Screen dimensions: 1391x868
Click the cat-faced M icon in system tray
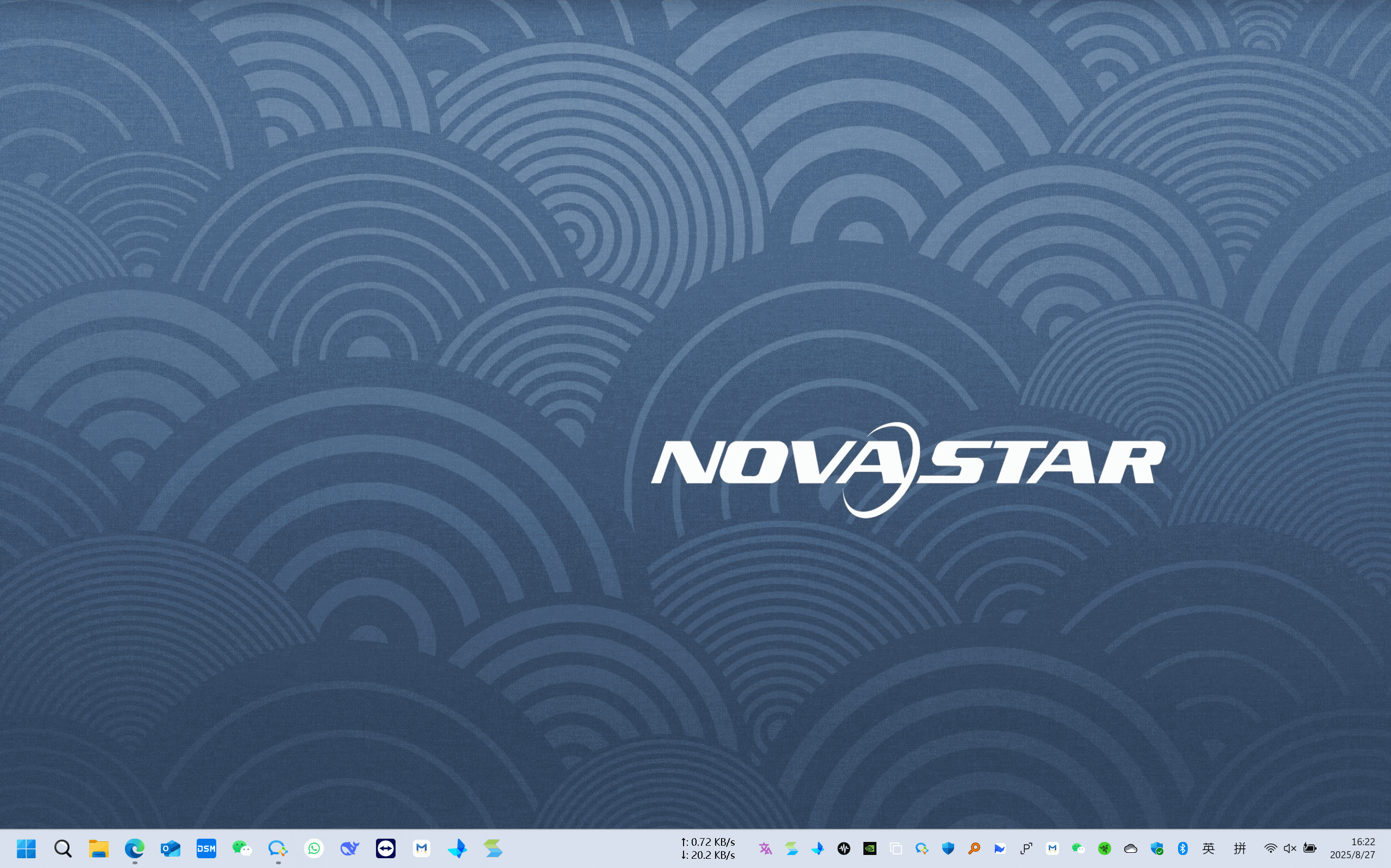(1052, 848)
